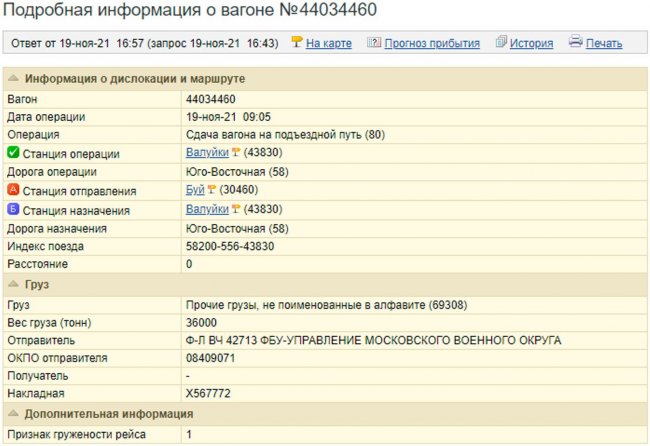Screen dimensions: 650x446
Task: Click the История history icon
Action: (x=500, y=43)
